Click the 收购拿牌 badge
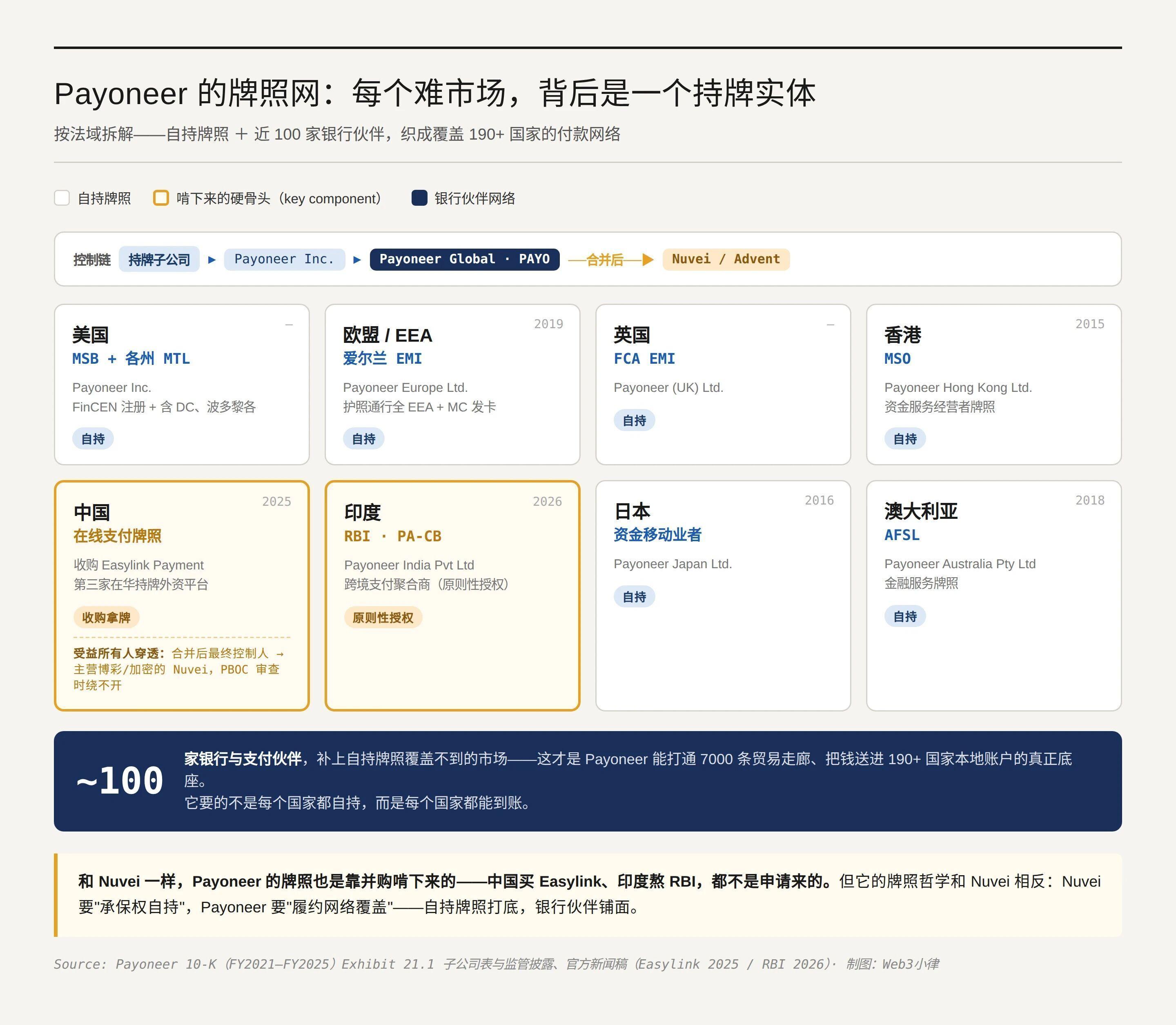Image resolution: width=1176 pixels, height=1025 pixels. coord(106,617)
